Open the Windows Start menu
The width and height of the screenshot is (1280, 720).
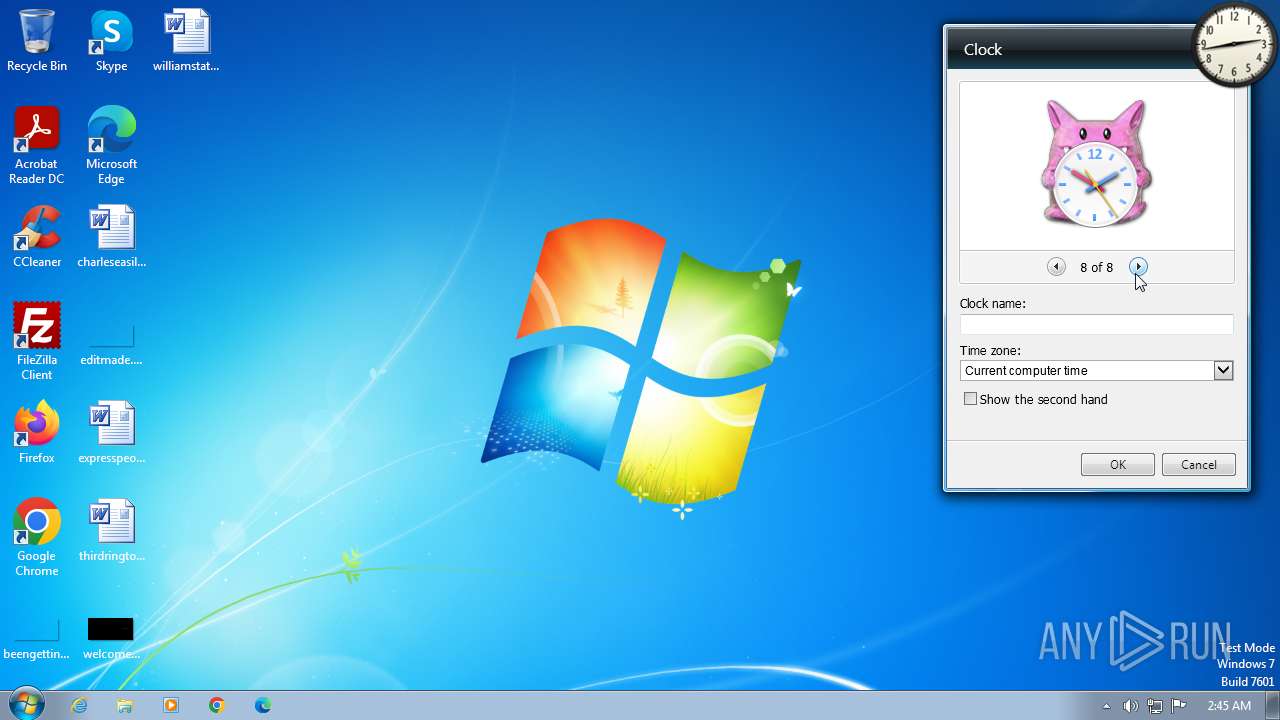tap(25, 704)
